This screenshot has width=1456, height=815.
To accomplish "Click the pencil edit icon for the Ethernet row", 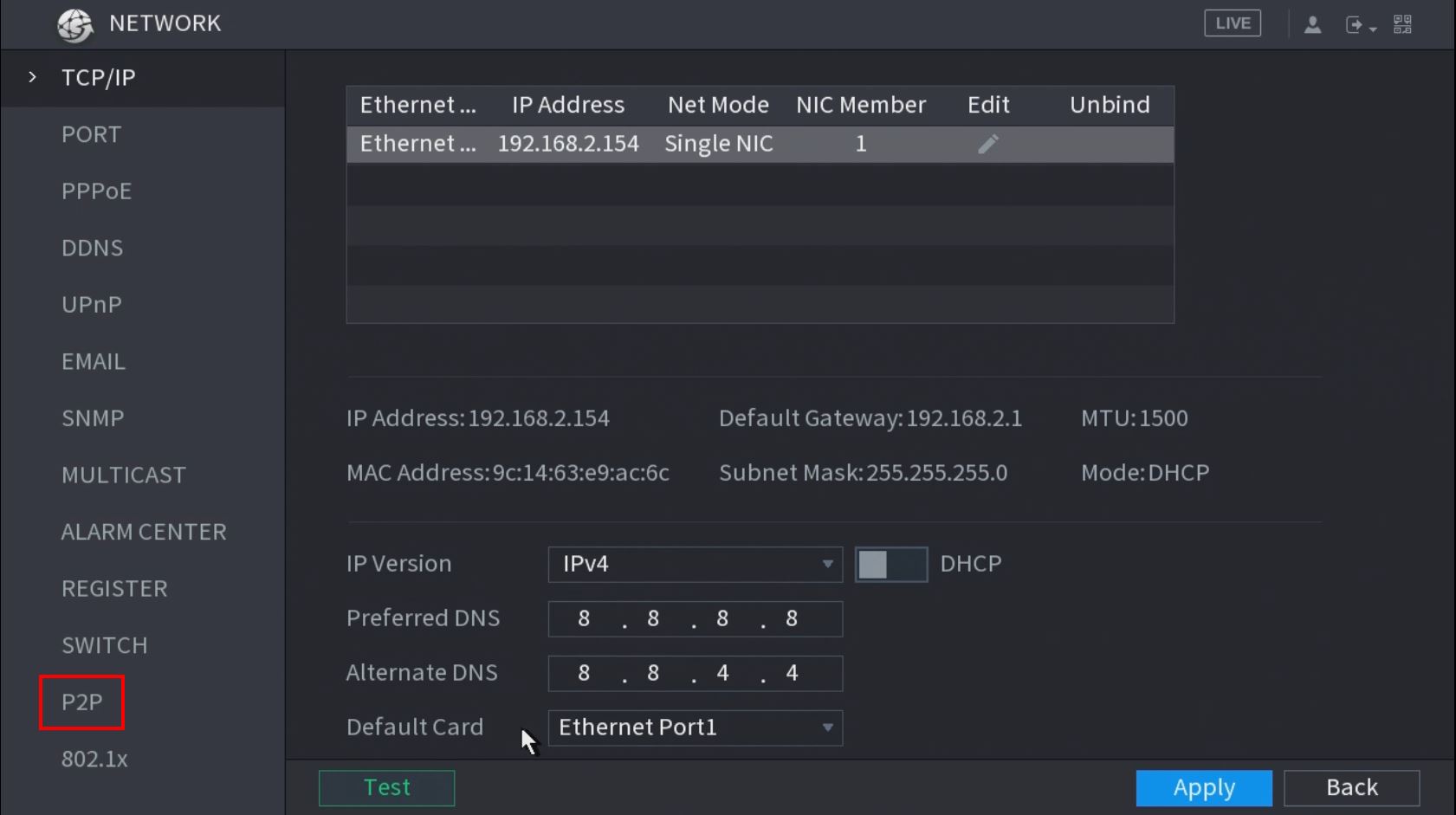I will tap(988, 144).
